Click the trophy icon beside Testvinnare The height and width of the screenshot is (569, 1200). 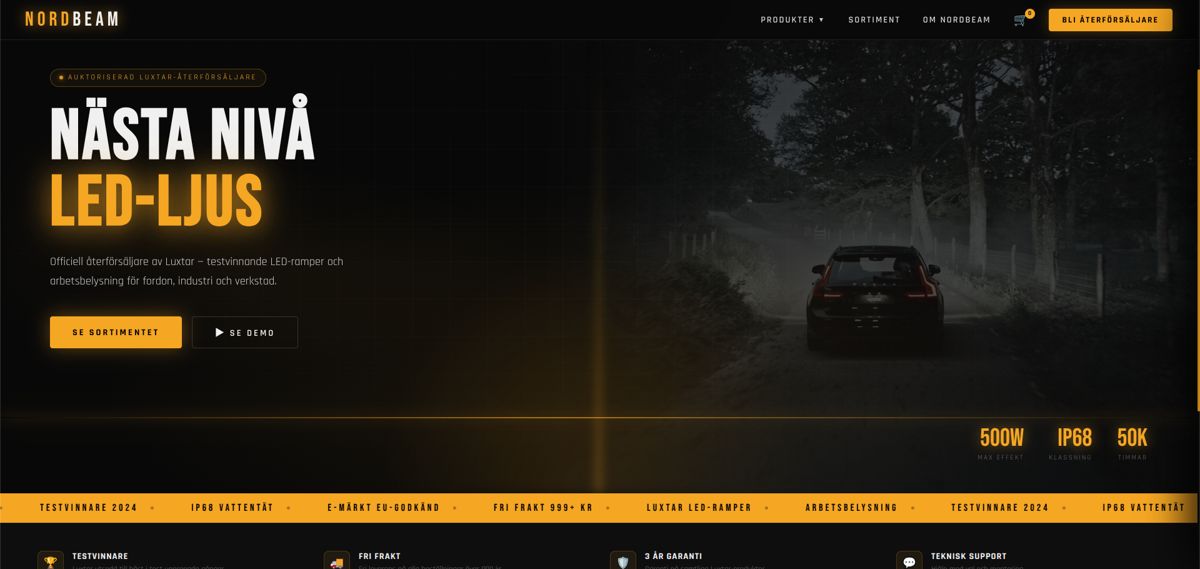(x=50, y=562)
